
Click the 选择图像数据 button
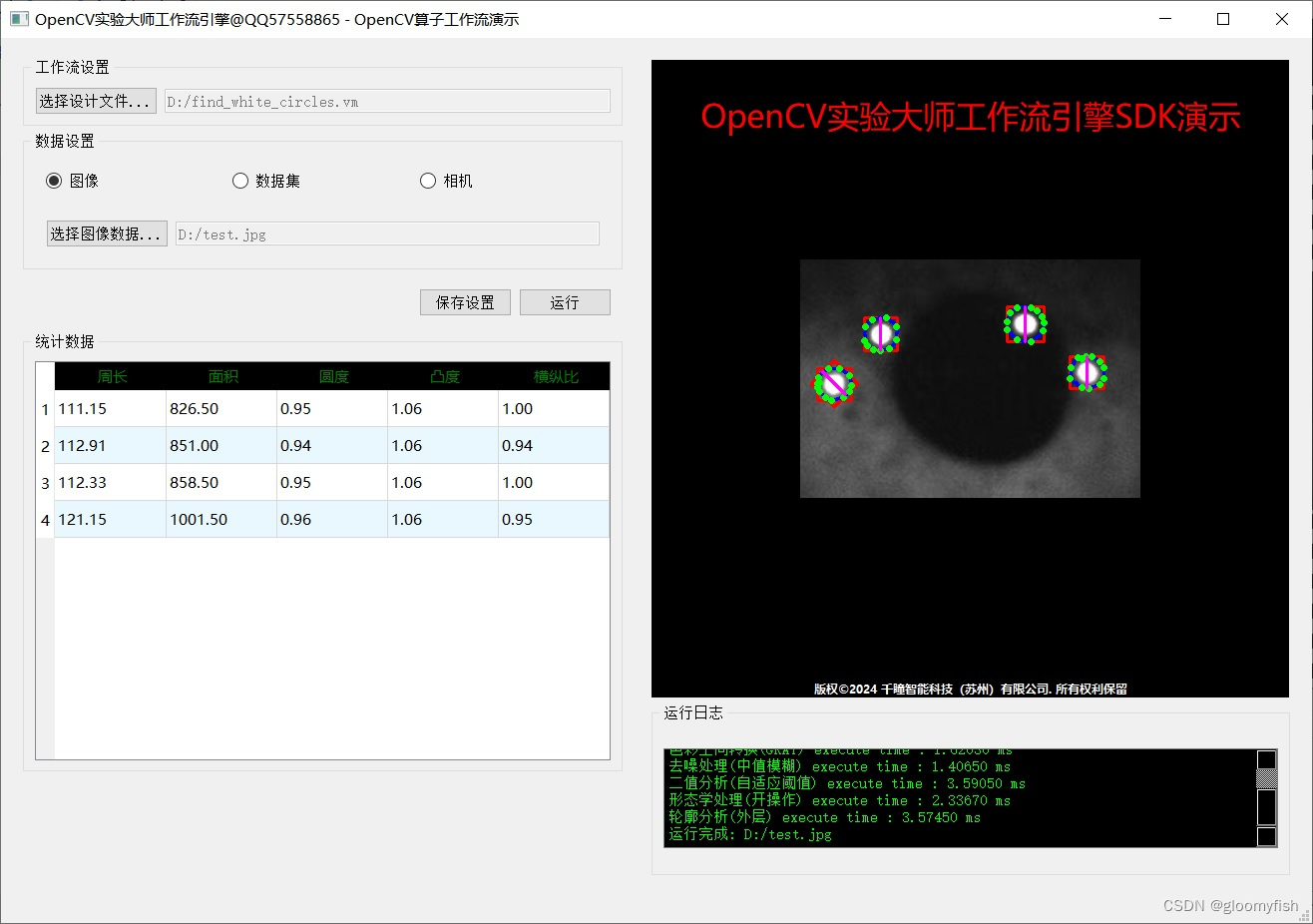(x=106, y=233)
